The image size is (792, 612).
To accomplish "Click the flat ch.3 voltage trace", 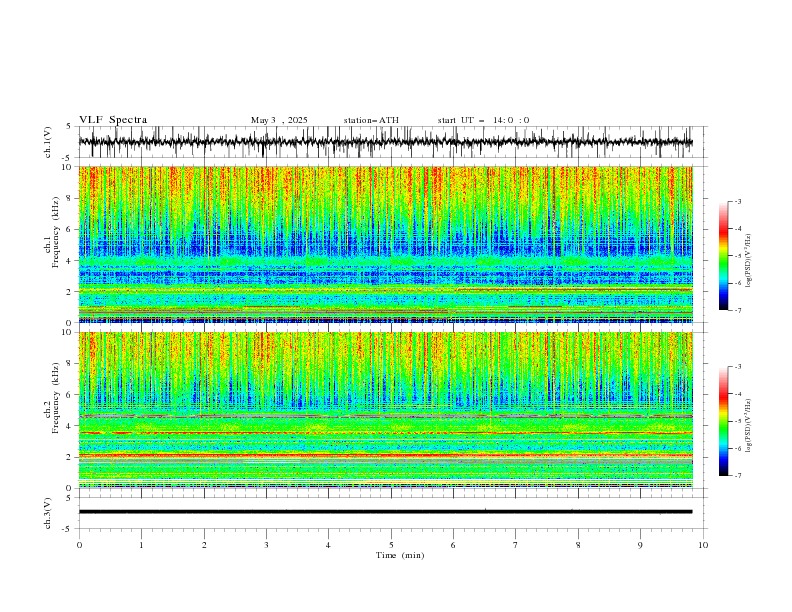I will 385,512.
